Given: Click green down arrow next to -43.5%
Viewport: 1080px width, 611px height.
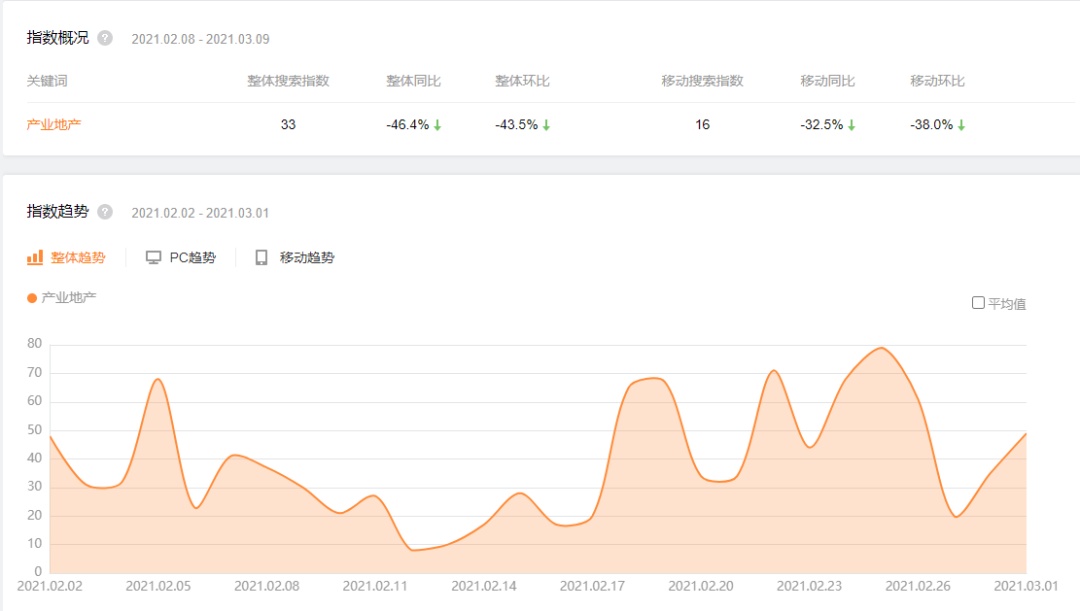Looking at the screenshot, I should point(547,125).
